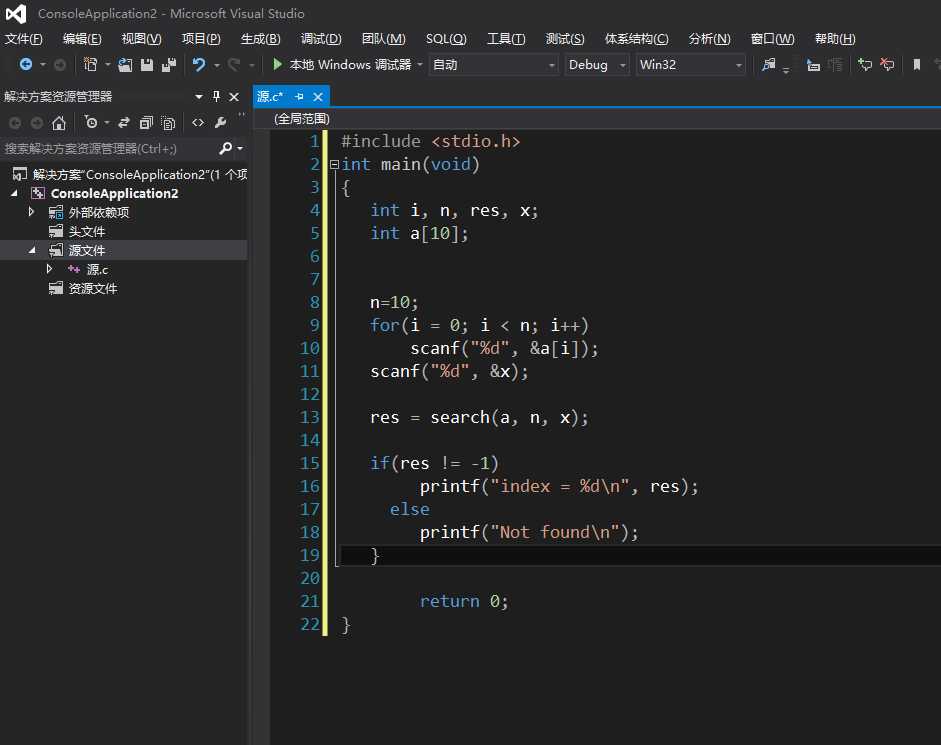This screenshot has height=745, width=941.
Task: Click the New Project toolbar icon
Action: tap(91, 64)
